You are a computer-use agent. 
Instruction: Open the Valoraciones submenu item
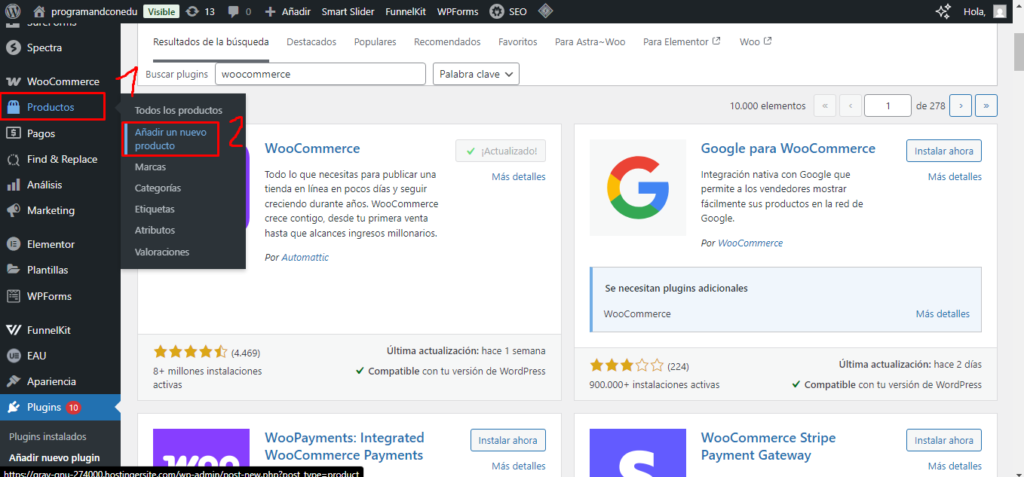pos(162,252)
